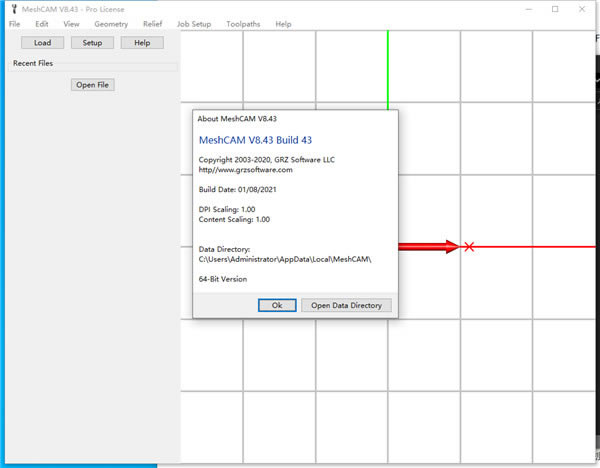Click the Copyright 2003-2020 line
600x468 pixels.
point(267,160)
